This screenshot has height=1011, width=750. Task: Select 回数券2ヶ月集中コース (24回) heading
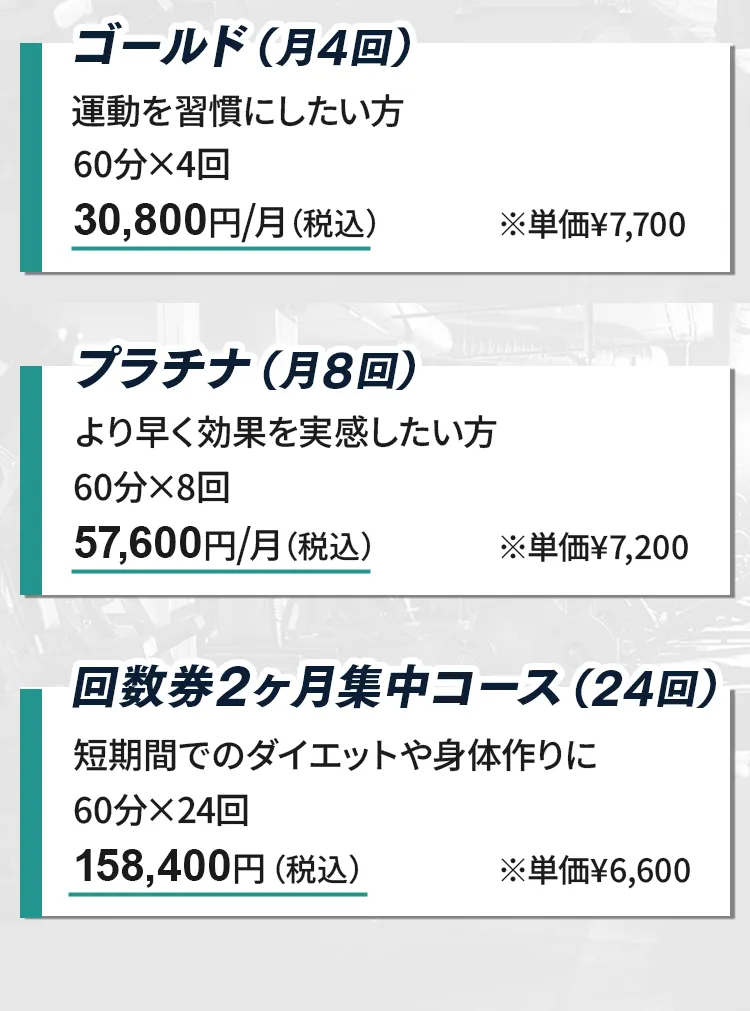pyautogui.click(x=395, y=689)
